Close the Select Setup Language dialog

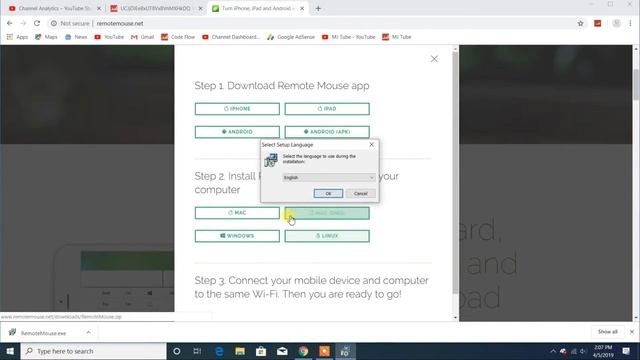(371, 144)
